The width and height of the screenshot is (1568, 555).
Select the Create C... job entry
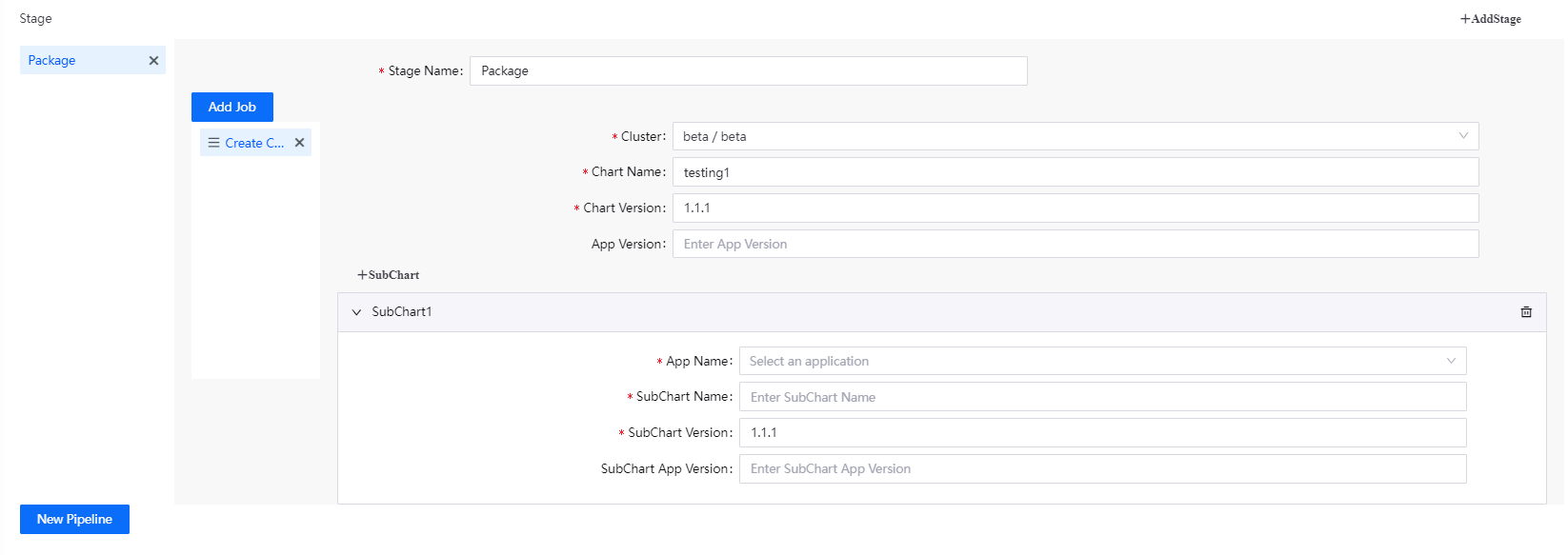point(254,143)
